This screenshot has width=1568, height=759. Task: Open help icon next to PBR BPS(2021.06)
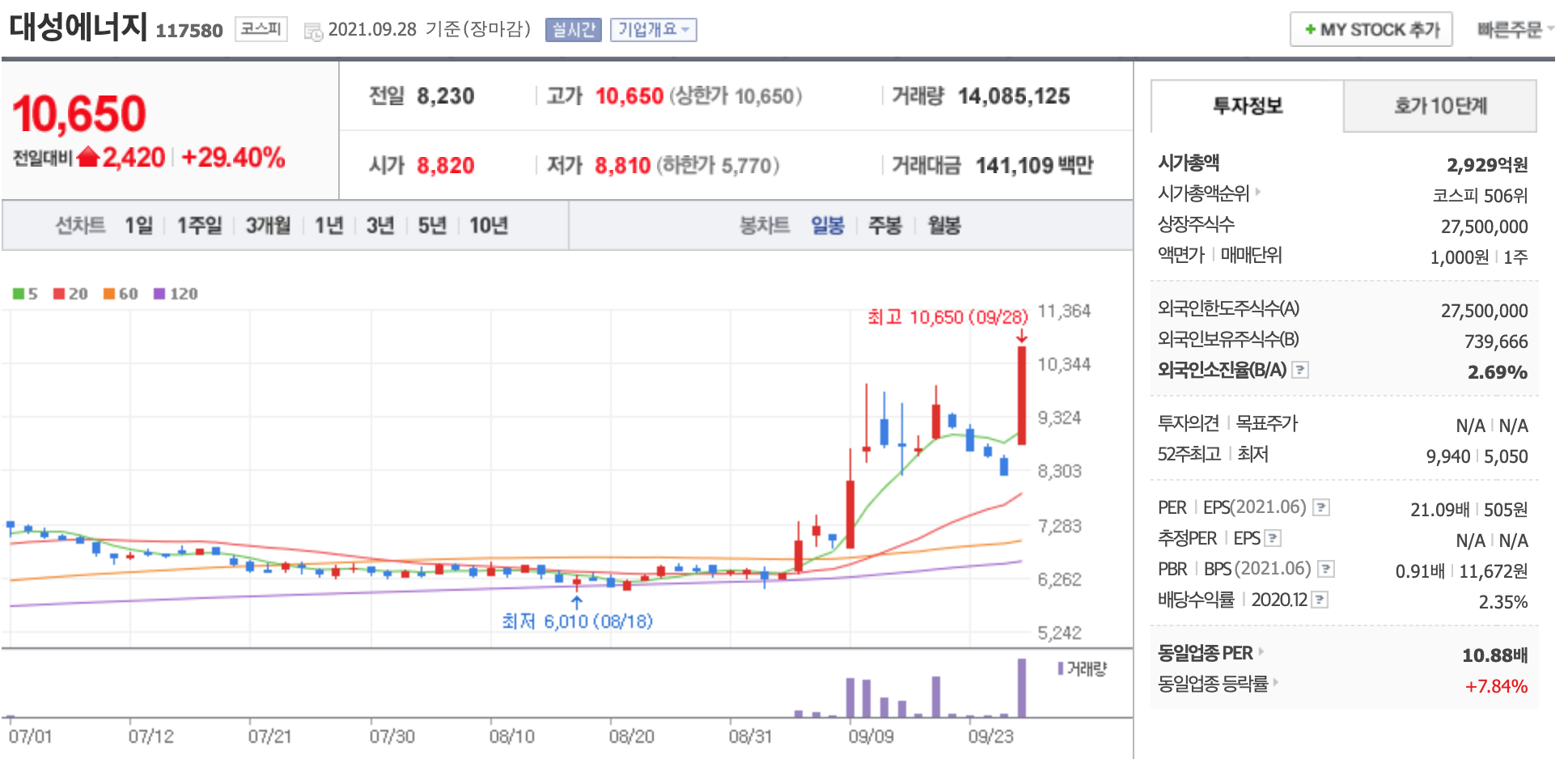[1326, 569]
